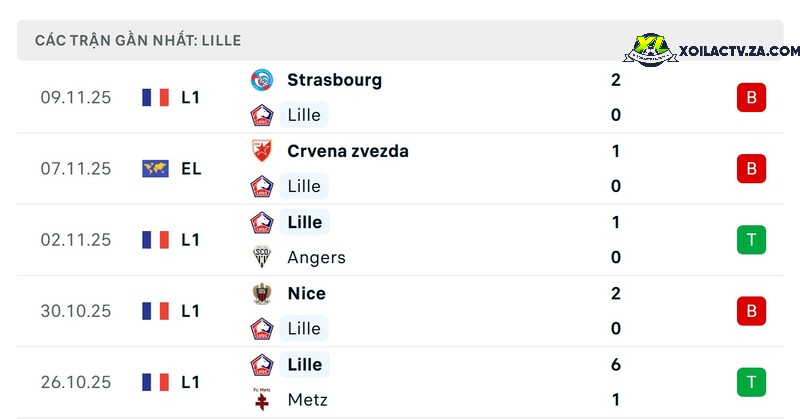The height and width of the screenshot is (419, 800).
Task: Click red B badge for Nice match
Action: [x=751, y=311]
